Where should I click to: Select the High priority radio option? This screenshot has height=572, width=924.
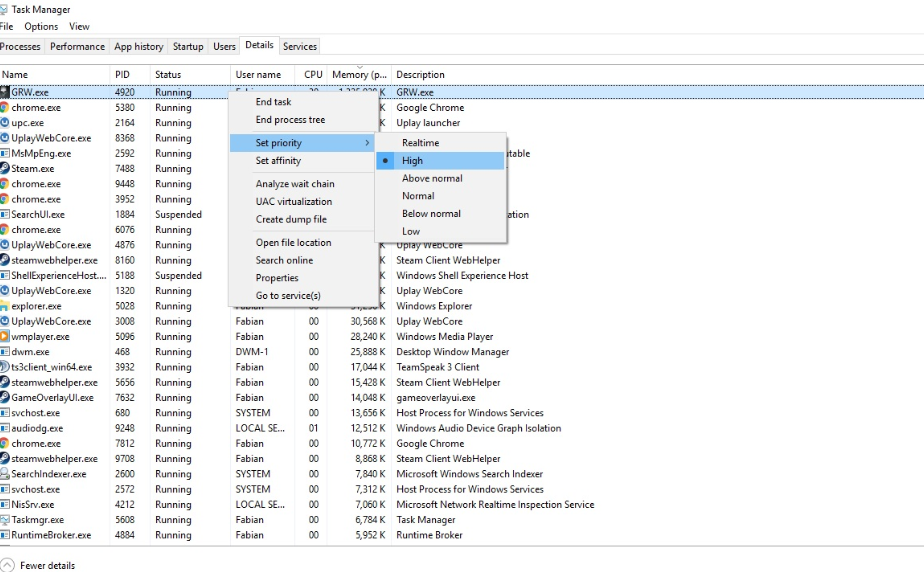412,161
